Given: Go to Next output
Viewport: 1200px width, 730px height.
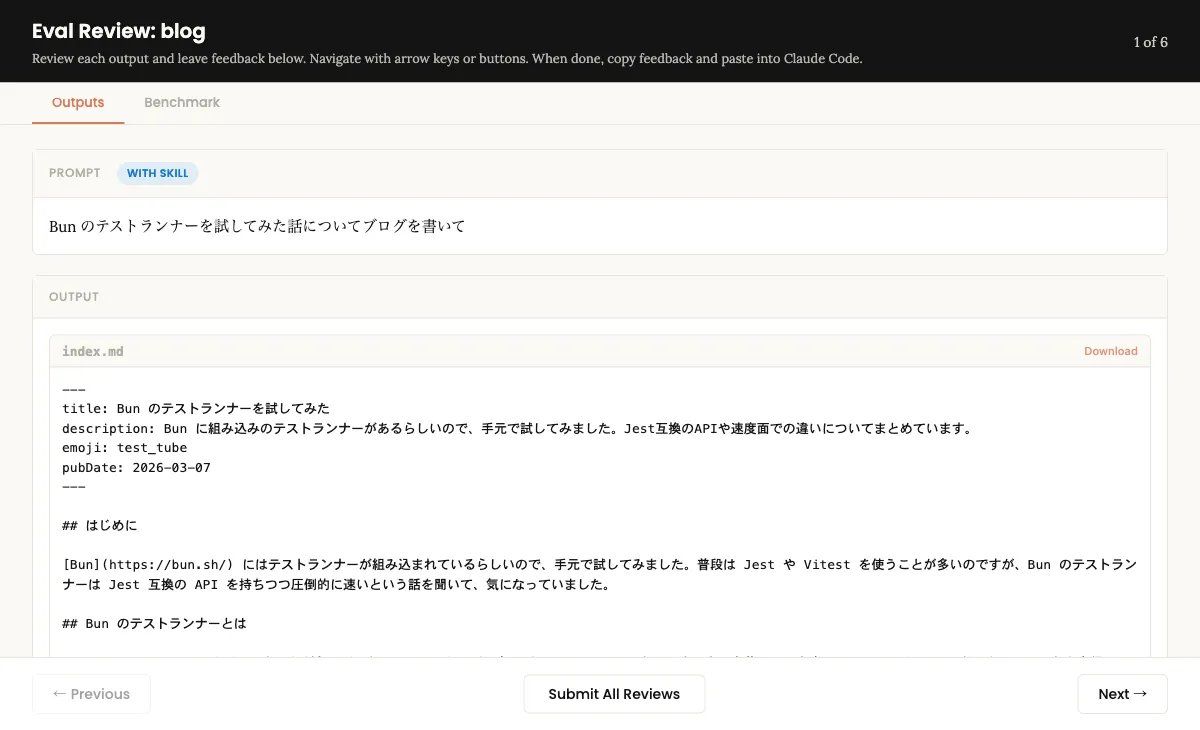Looking at the screenshot, I should point(1122,694).
